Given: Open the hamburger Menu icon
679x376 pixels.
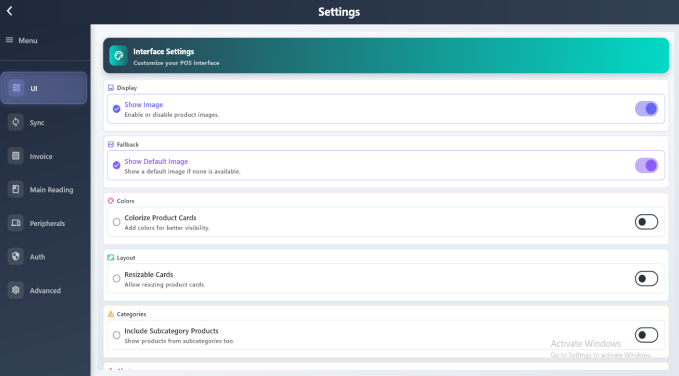Looking at the screenshot, I should click(x=9, y=40).
